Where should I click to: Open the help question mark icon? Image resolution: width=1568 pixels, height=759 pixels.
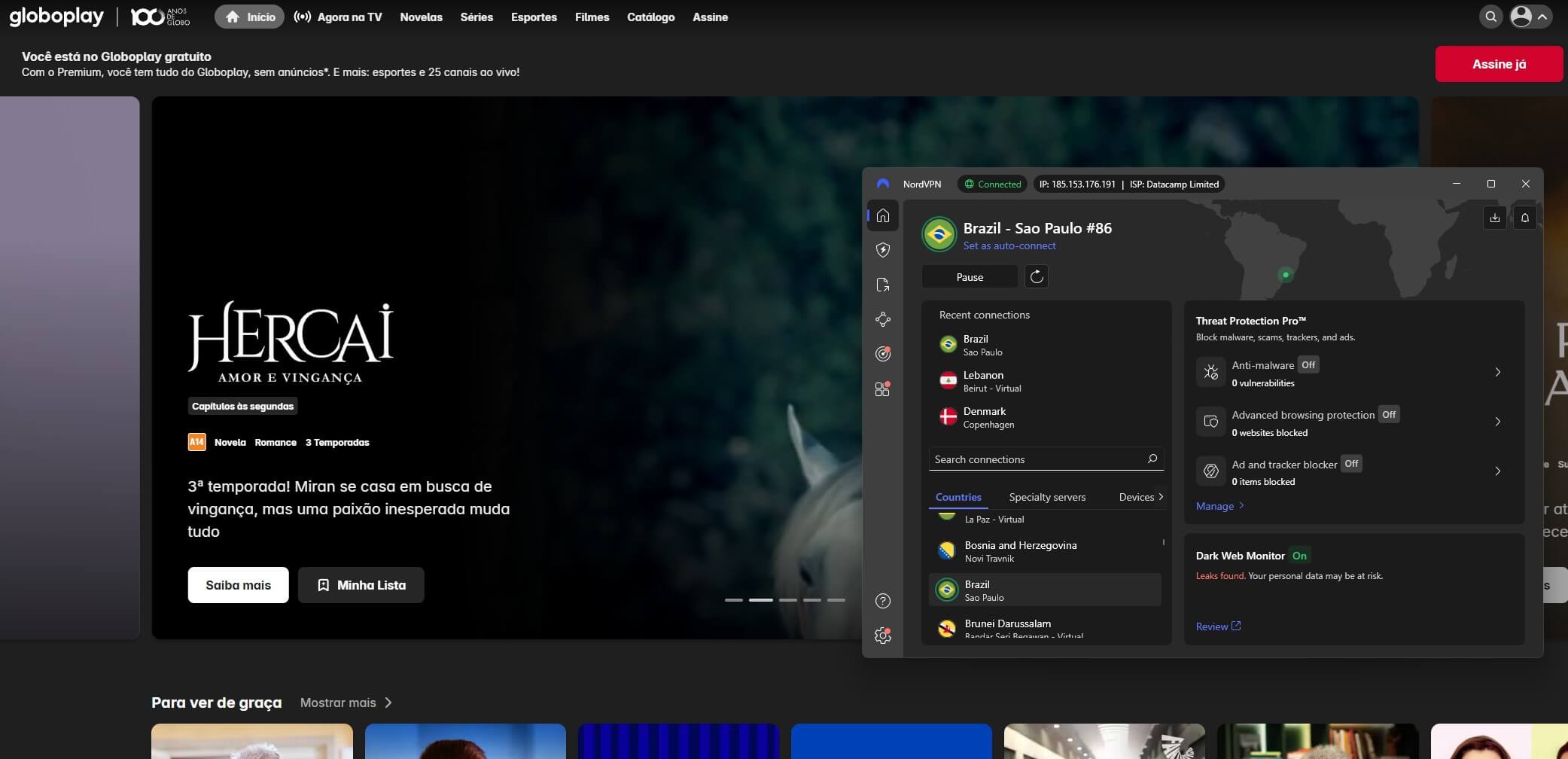coord(882,601)
